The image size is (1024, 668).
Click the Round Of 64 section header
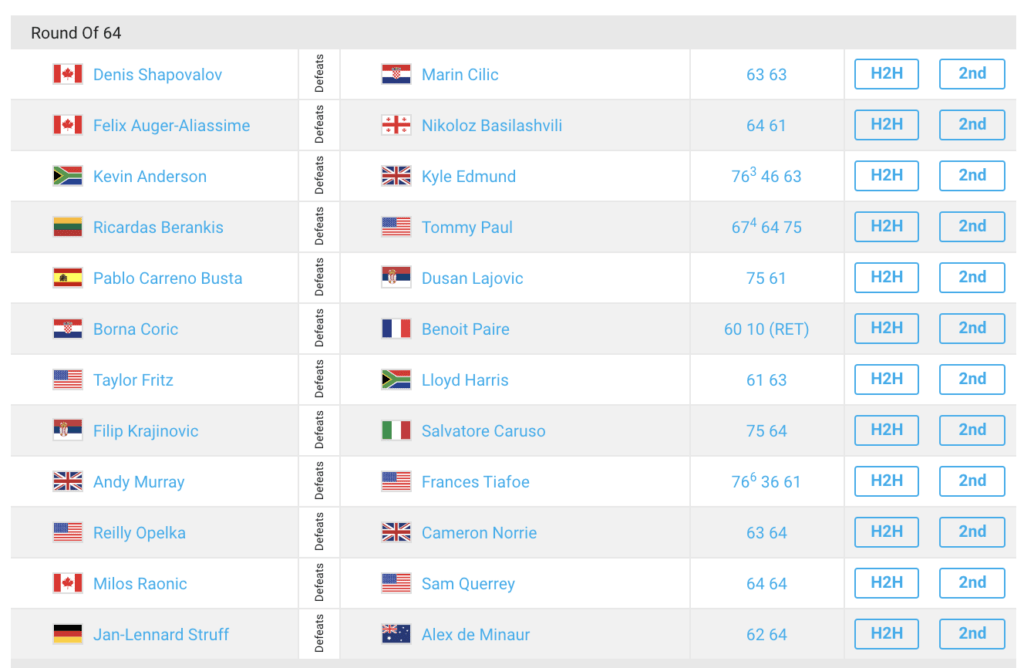[513, 33]
